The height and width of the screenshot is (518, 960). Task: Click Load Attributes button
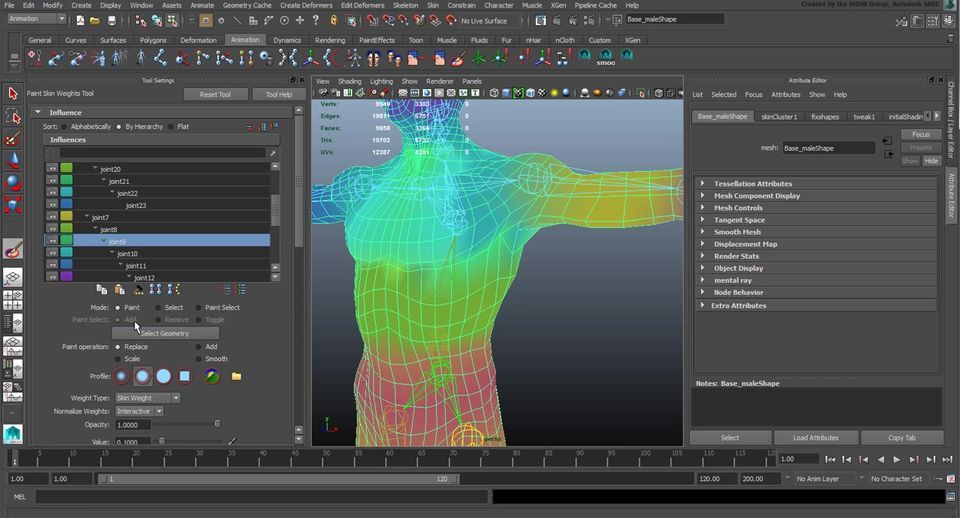(816, 438)
